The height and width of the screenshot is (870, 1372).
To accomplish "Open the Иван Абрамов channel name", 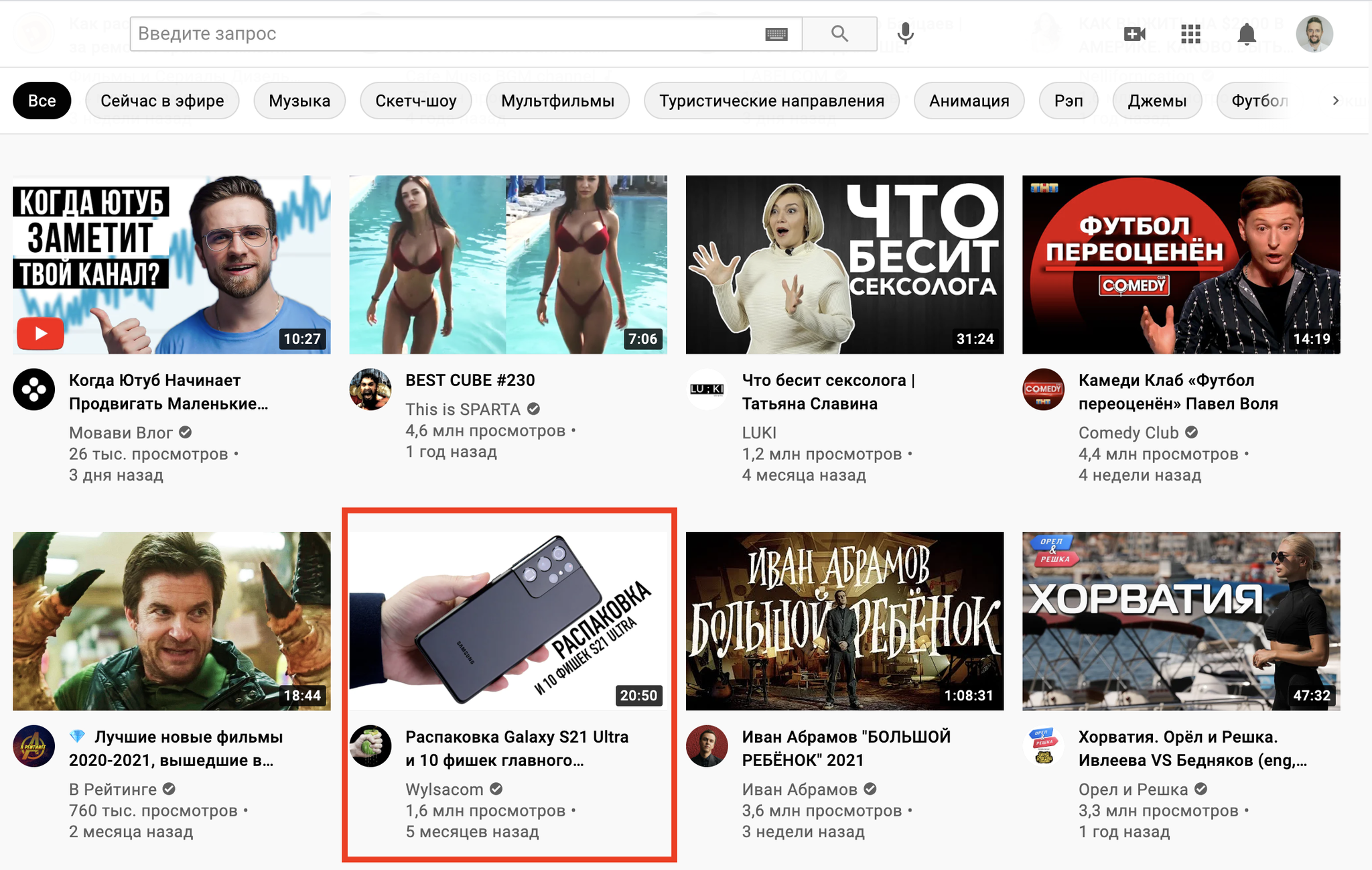I will [x=799, y=789].
